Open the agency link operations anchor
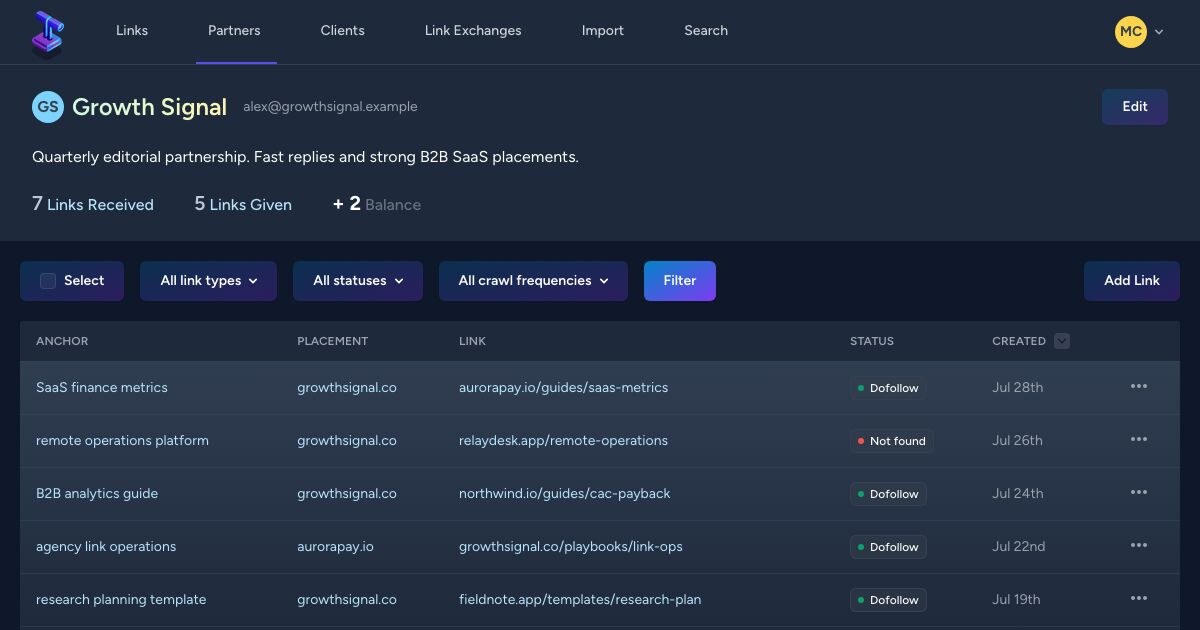The height and width of the screenshot is (630, 1200). click(x=106, y=546)
